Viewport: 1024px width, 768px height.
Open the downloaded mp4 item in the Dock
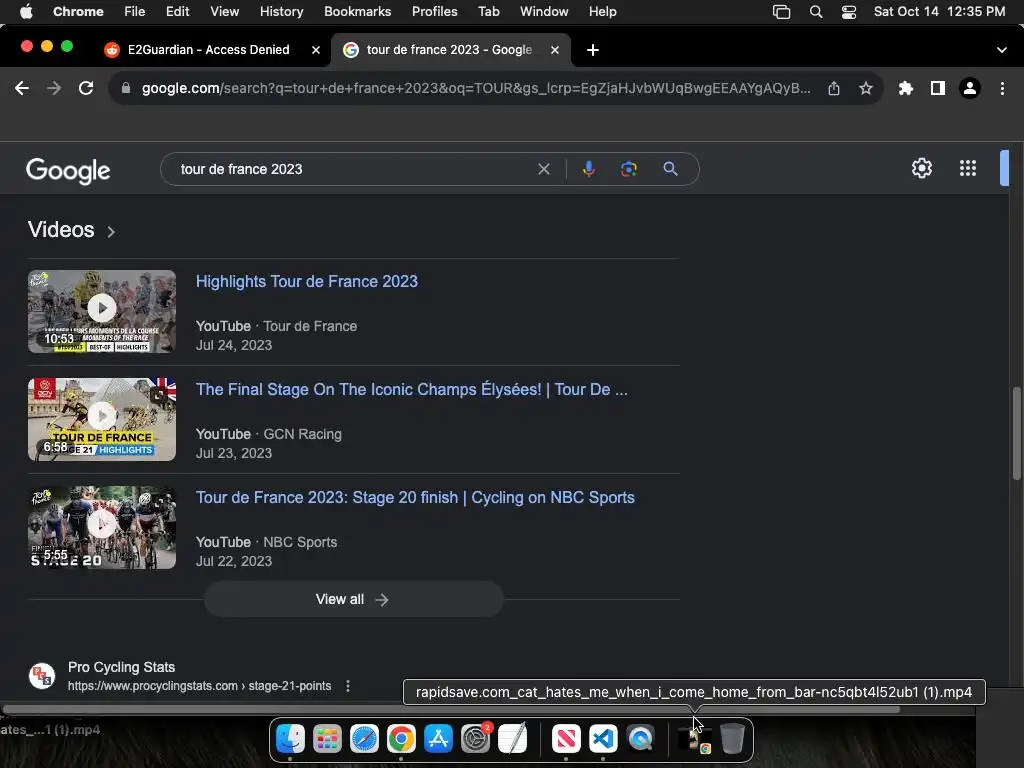coord(694,739)
